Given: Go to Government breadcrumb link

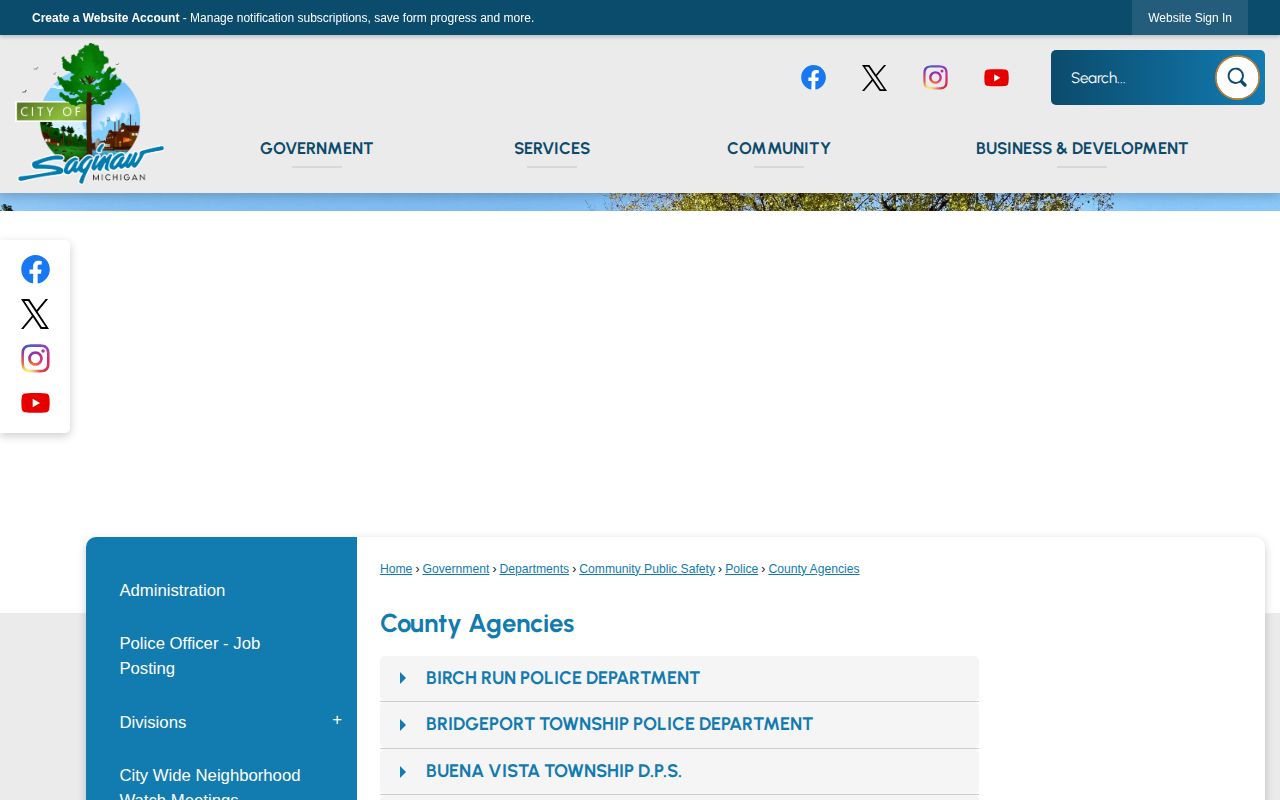Looking at the screenshot, I should (x=456, y=569).
